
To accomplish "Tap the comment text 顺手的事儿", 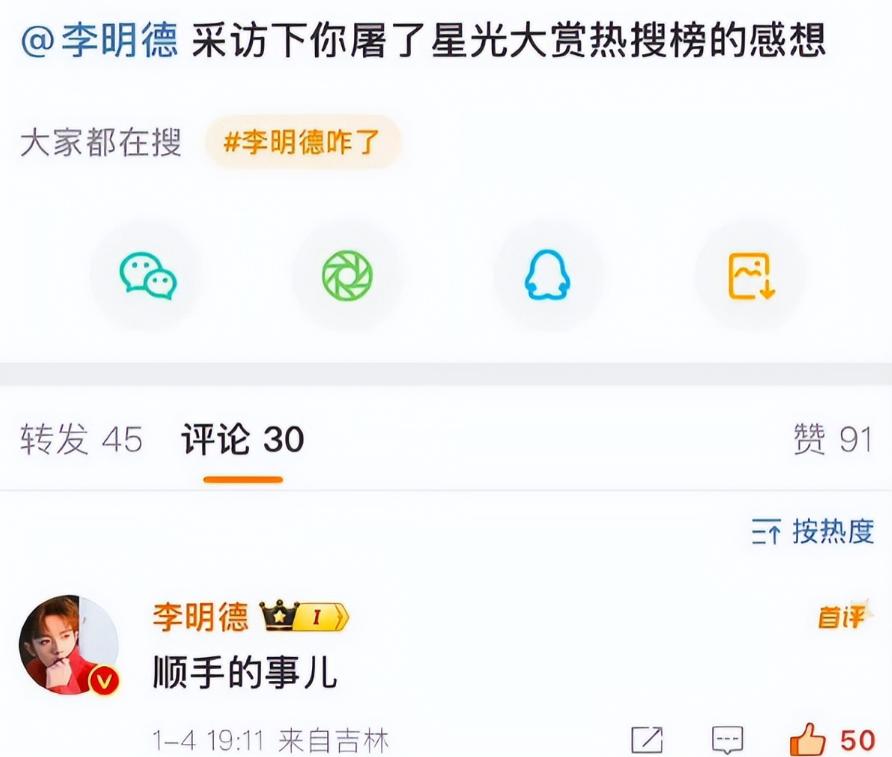I will pyautogui.click(x=245, y=672).
